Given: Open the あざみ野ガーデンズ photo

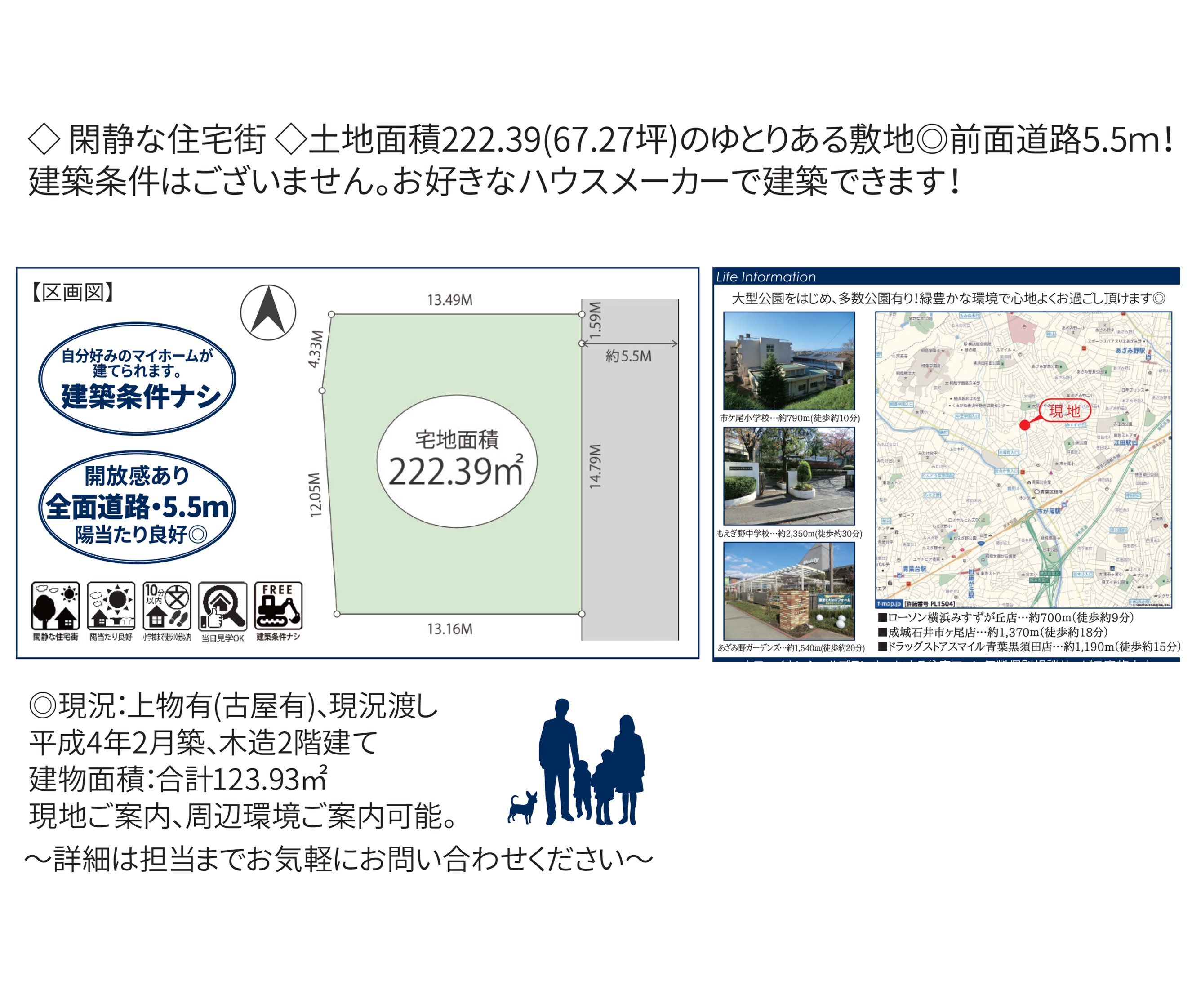Looking at the screenshot, I should (x=789, y=591).
